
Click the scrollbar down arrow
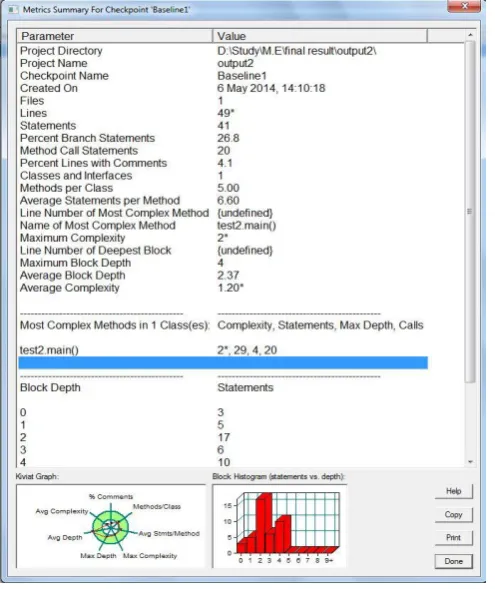pyautogui.click(x=470, y=462)
